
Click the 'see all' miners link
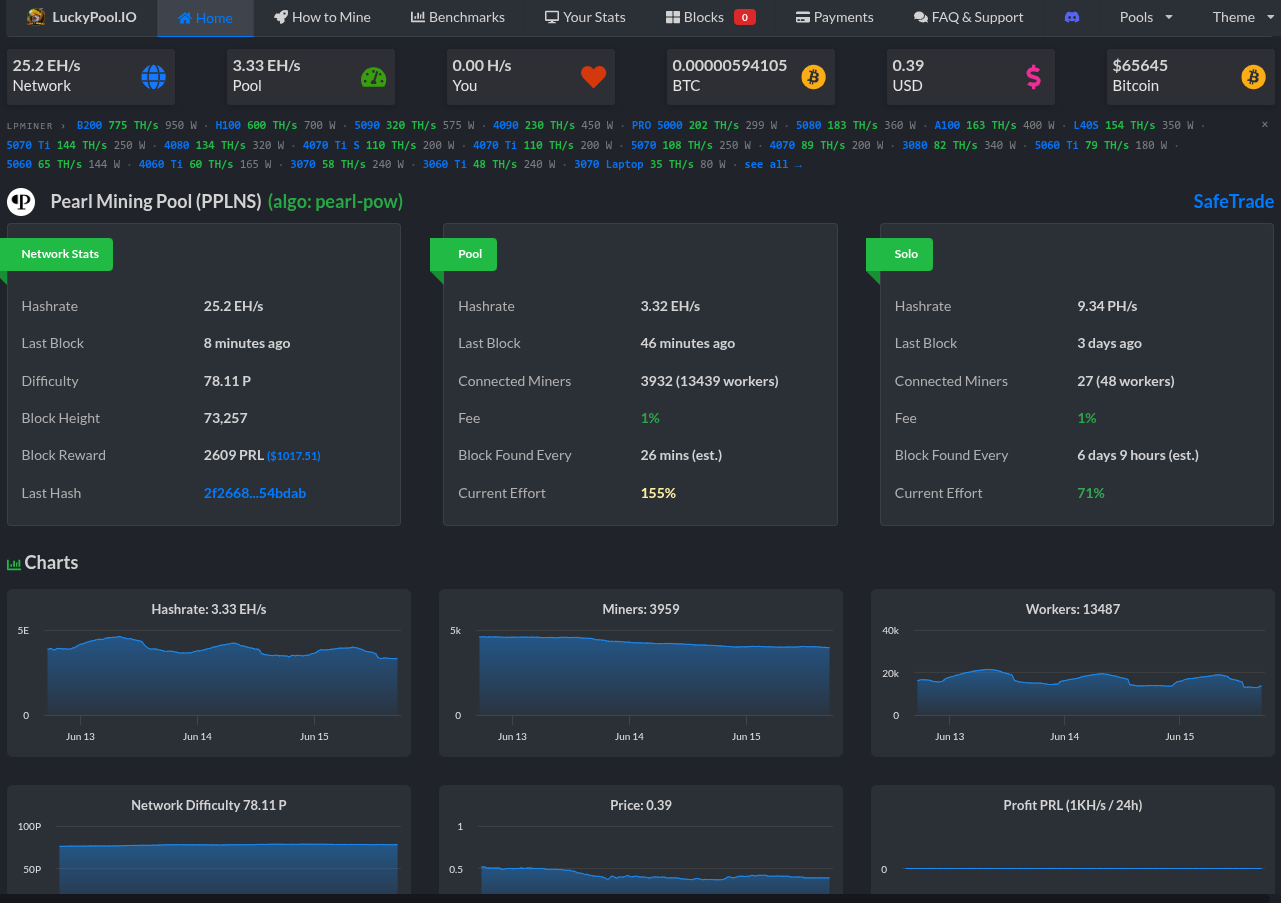773,164
